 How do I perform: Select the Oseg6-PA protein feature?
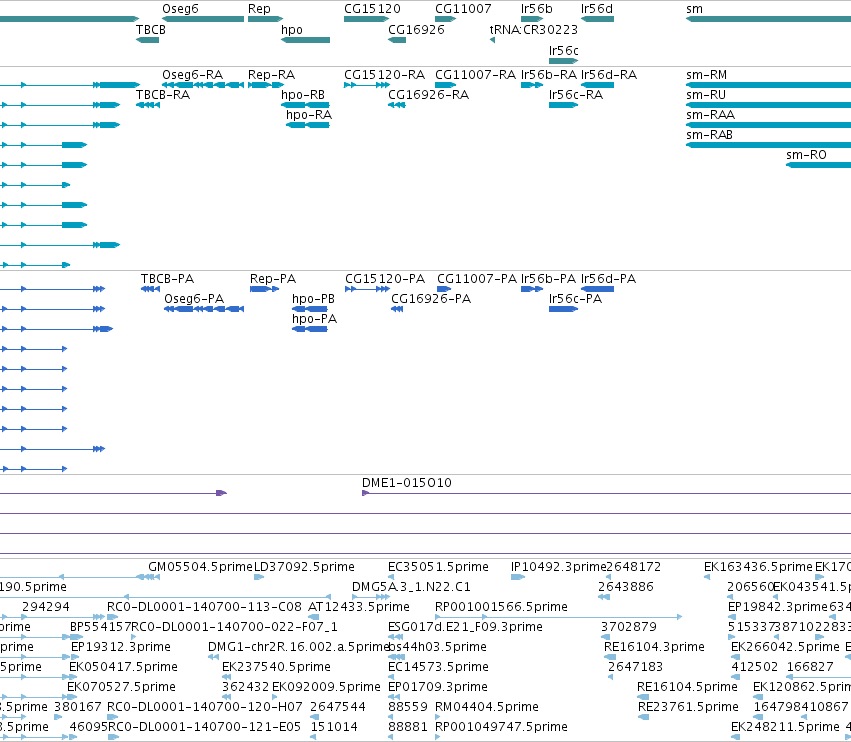204,309
